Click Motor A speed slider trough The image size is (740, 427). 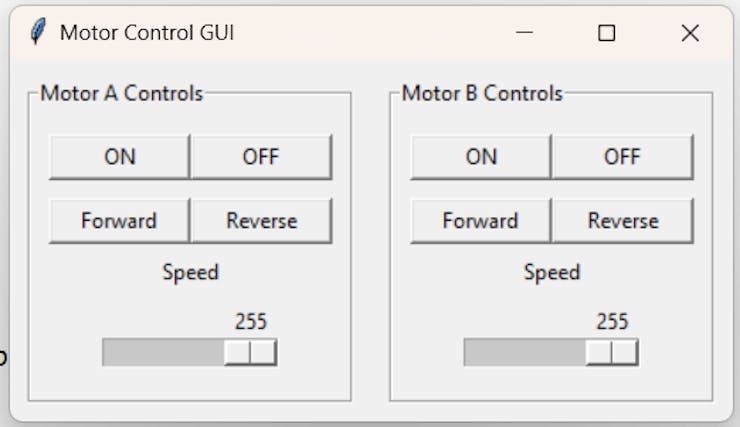pos(162,353)
